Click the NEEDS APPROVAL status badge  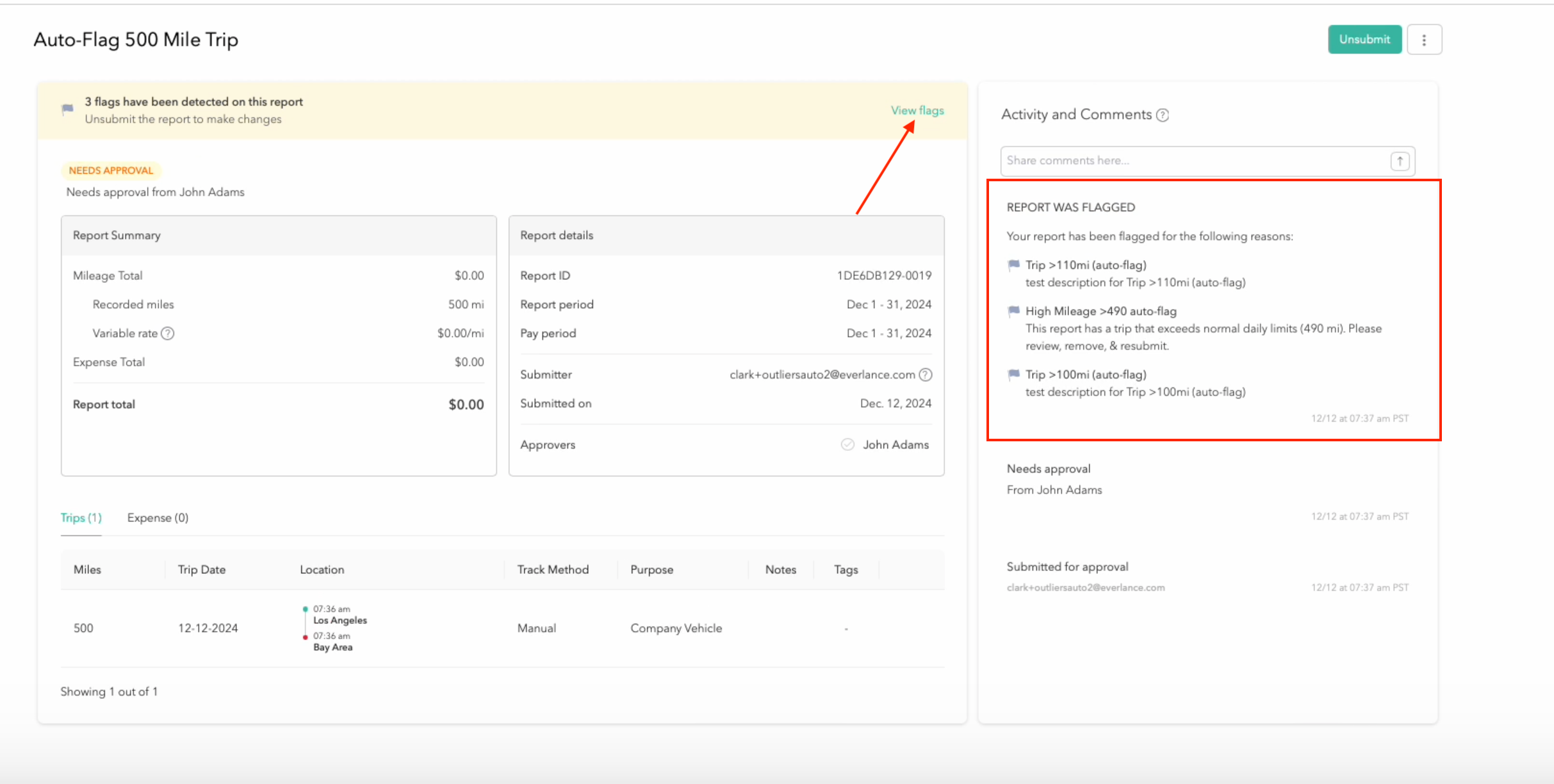111,170
